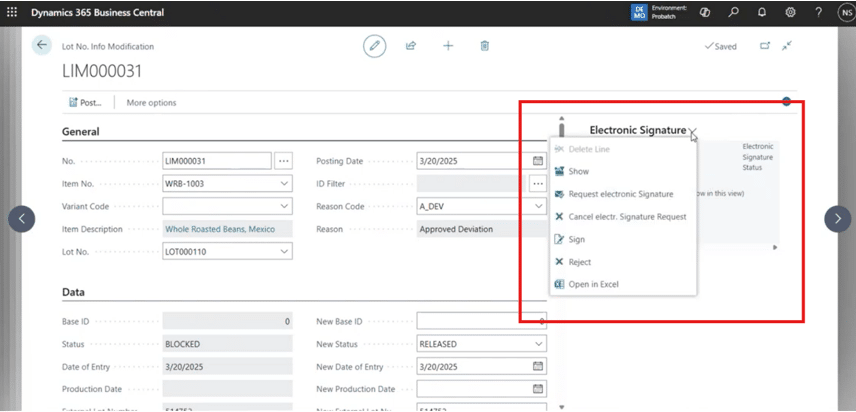Image resolution: width=856 pixels, height=412 pixels.
Task: Click the Post... action
Action: click(x=85, y=102)
